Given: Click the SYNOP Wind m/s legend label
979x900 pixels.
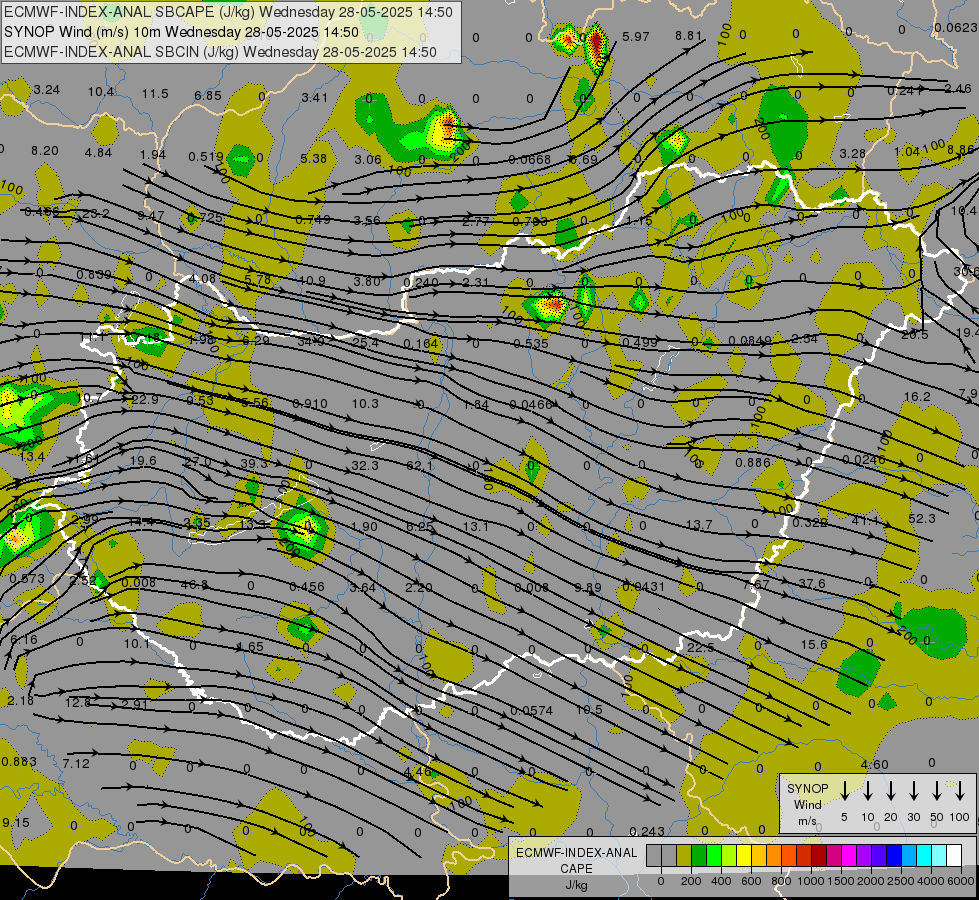Looking at the screenshot, I should point(807,805).
